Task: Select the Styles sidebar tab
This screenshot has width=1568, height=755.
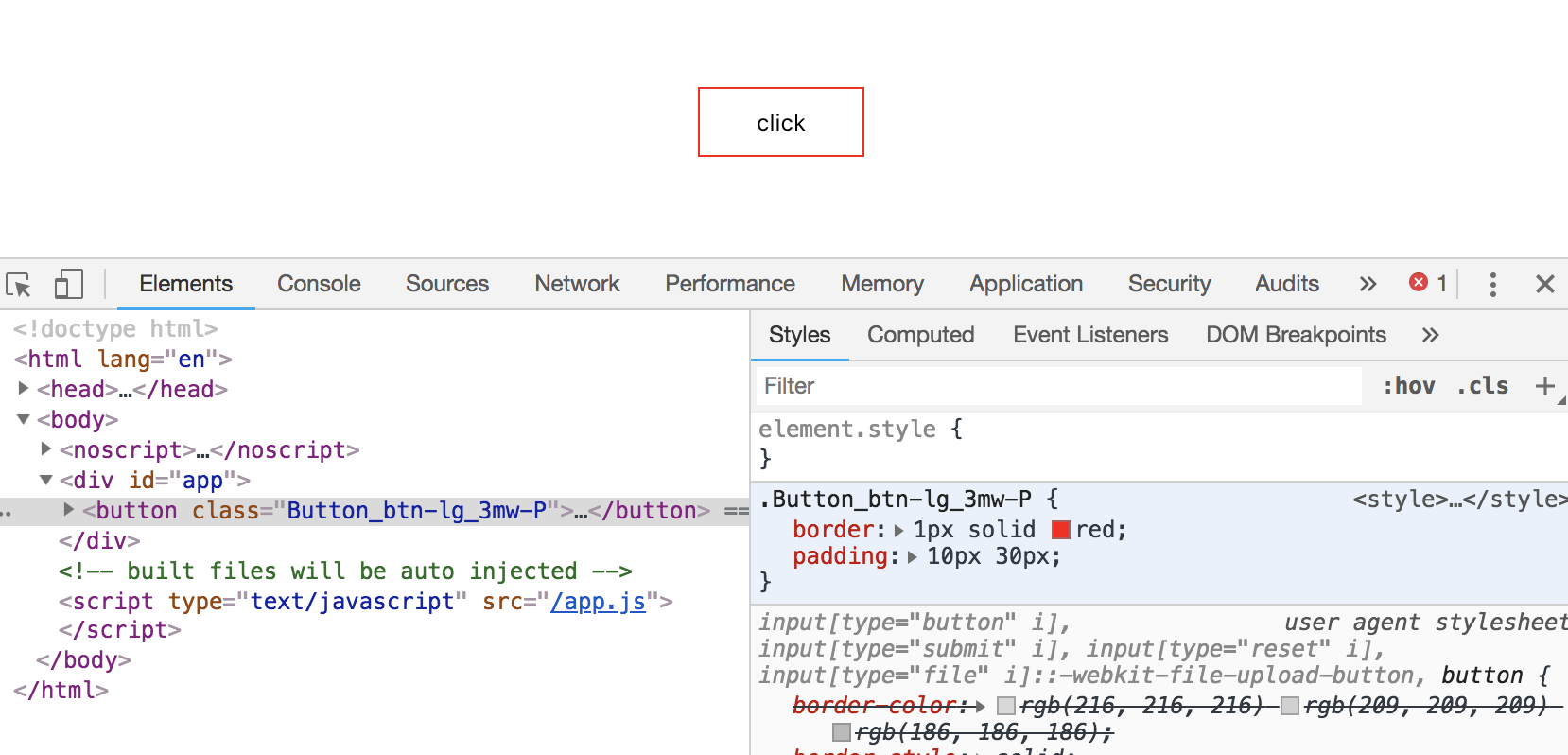Action: coord(799,335)
